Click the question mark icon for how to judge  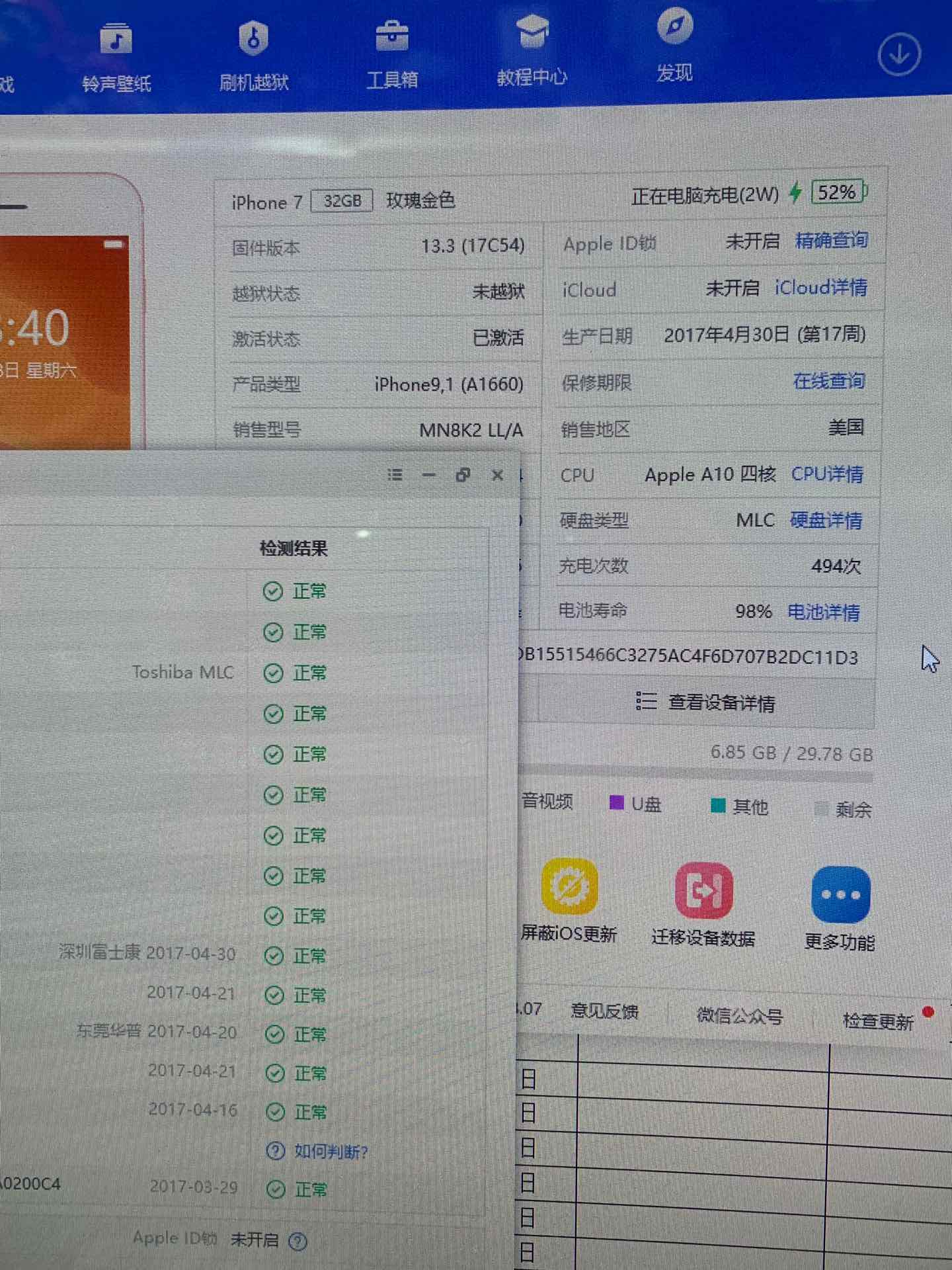pyautogui.click(x=275, y=1151)
